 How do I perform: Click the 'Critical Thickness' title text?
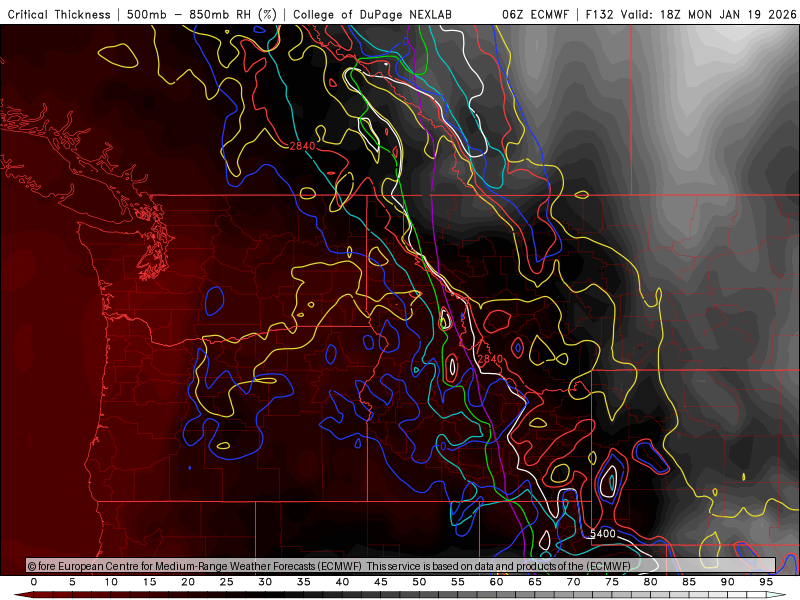[x=59, y=14]
